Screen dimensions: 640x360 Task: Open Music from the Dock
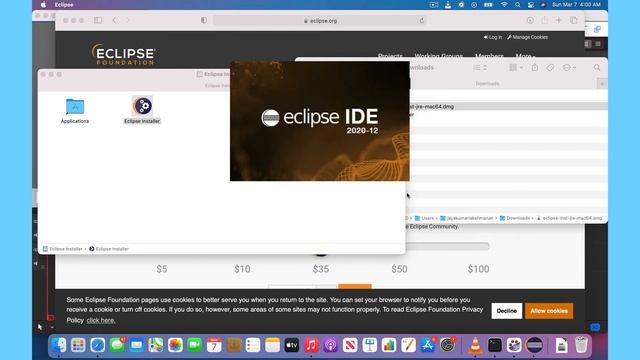(311, 345)
